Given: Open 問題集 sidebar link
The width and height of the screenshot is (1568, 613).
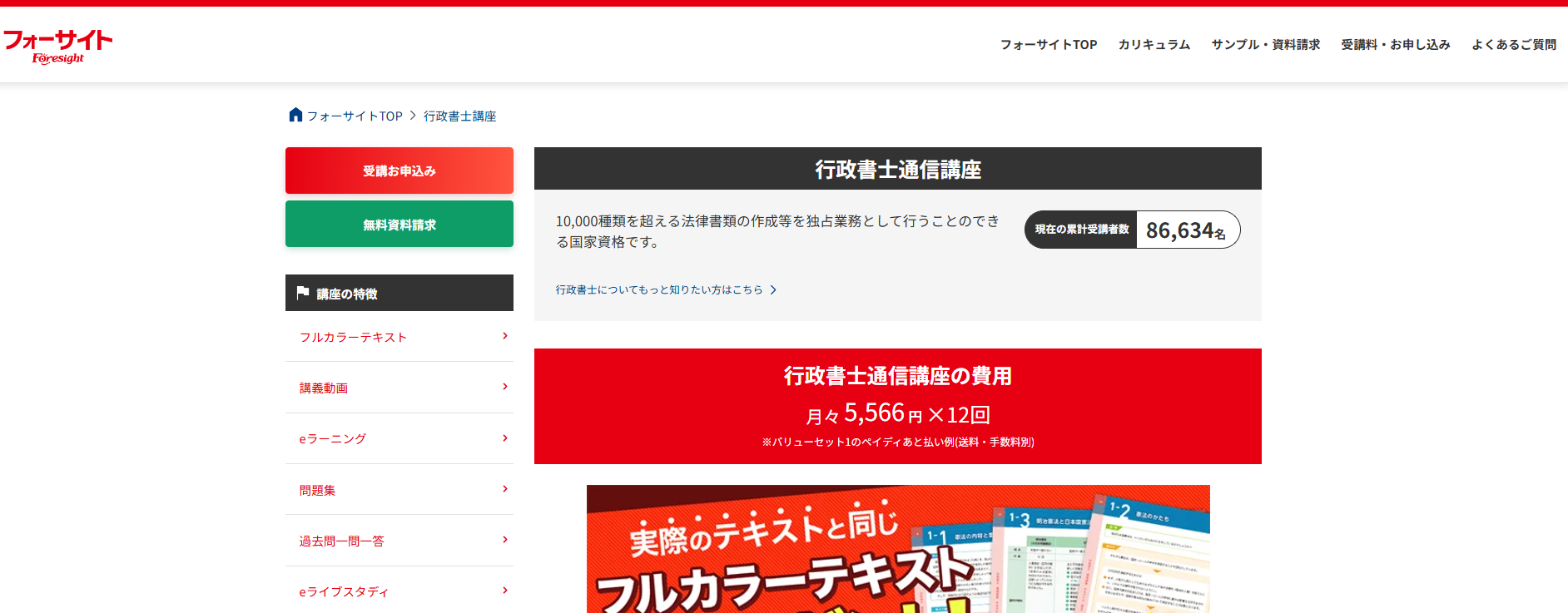Looking at the screenshot, I should pyautogui.click(x=399, y=490).
